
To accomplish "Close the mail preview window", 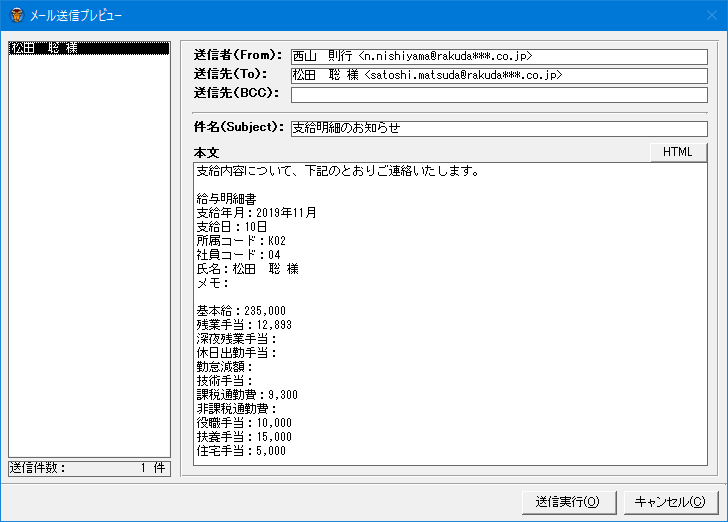I will (x=712, y=15).
